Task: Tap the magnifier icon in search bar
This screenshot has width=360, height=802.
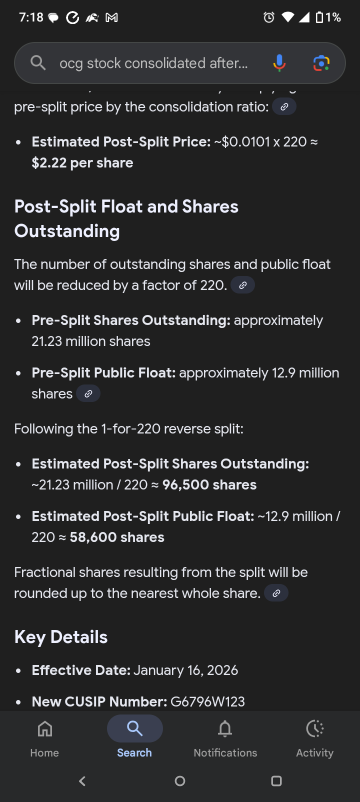Action: click(x=38, y=63)
